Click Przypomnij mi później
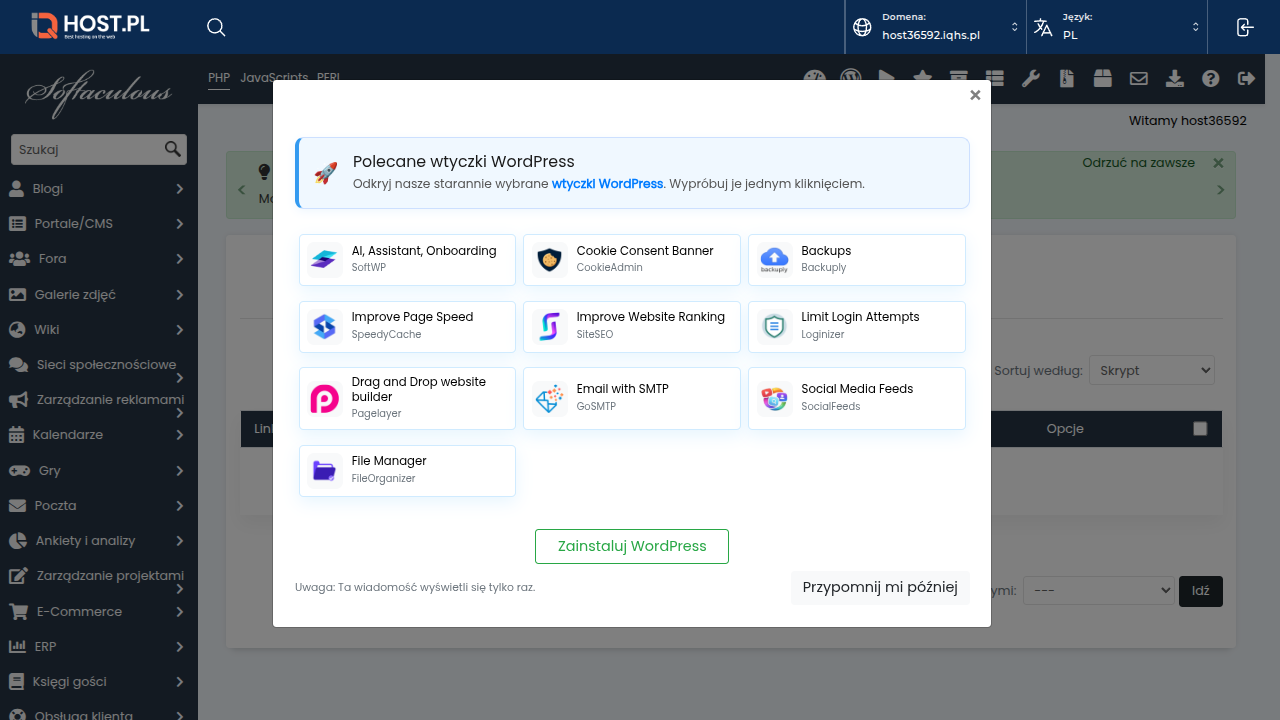 (x=880, y=588)
